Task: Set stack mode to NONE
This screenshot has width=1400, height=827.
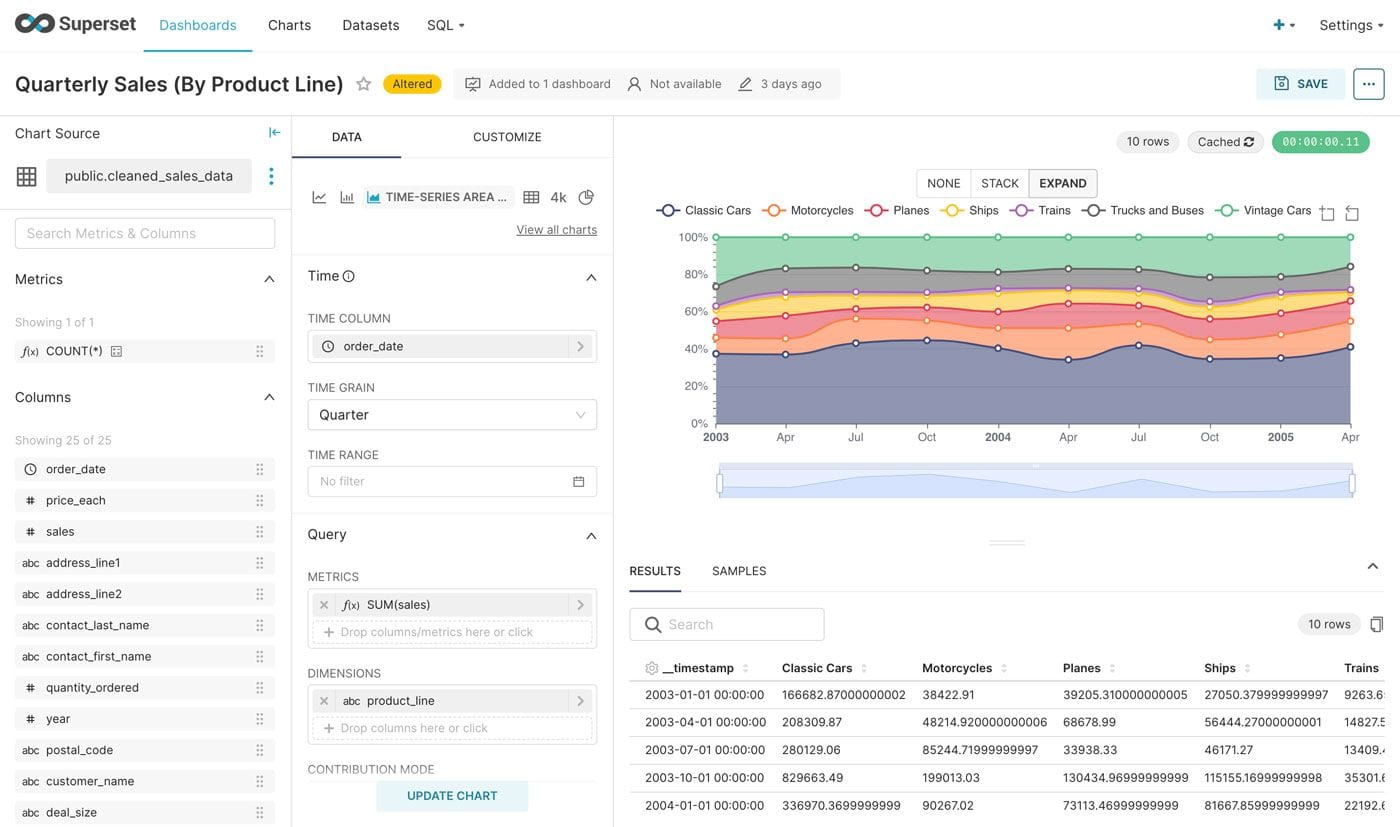Action: 943,183
